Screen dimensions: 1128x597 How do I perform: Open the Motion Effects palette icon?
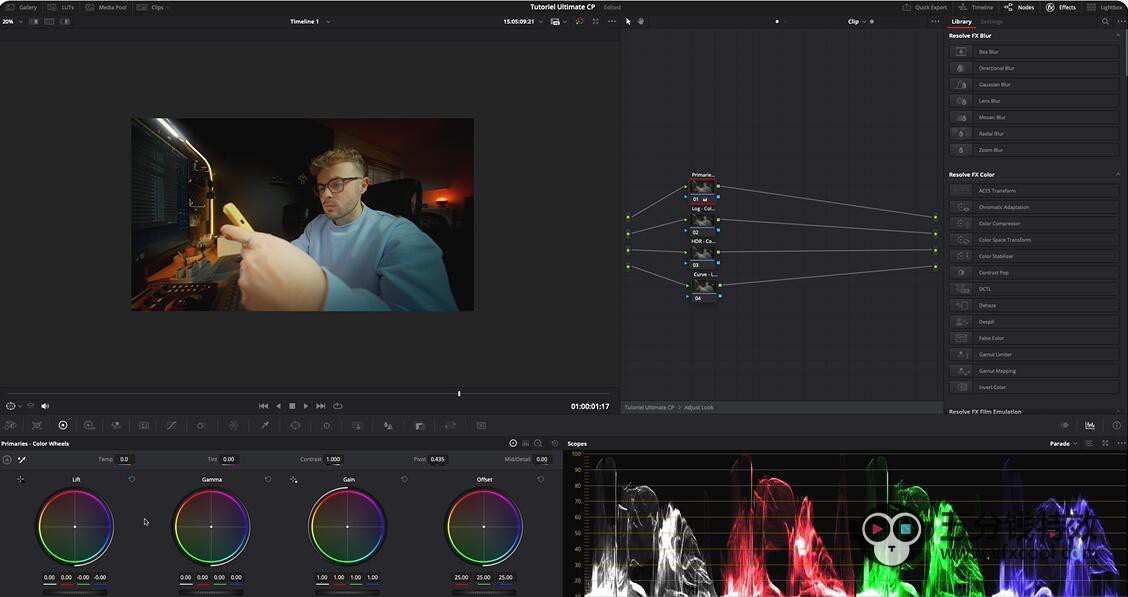(144, 426)
